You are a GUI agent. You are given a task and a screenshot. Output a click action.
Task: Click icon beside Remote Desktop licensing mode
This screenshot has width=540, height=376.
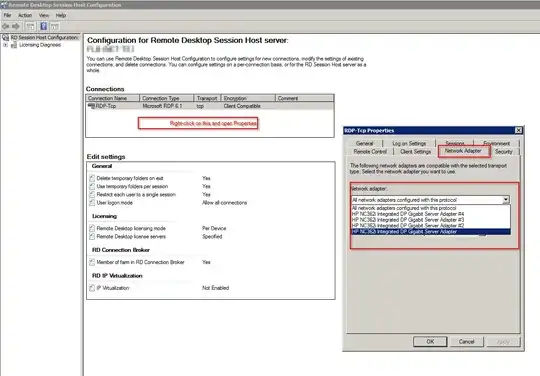(x=92, y=228)
